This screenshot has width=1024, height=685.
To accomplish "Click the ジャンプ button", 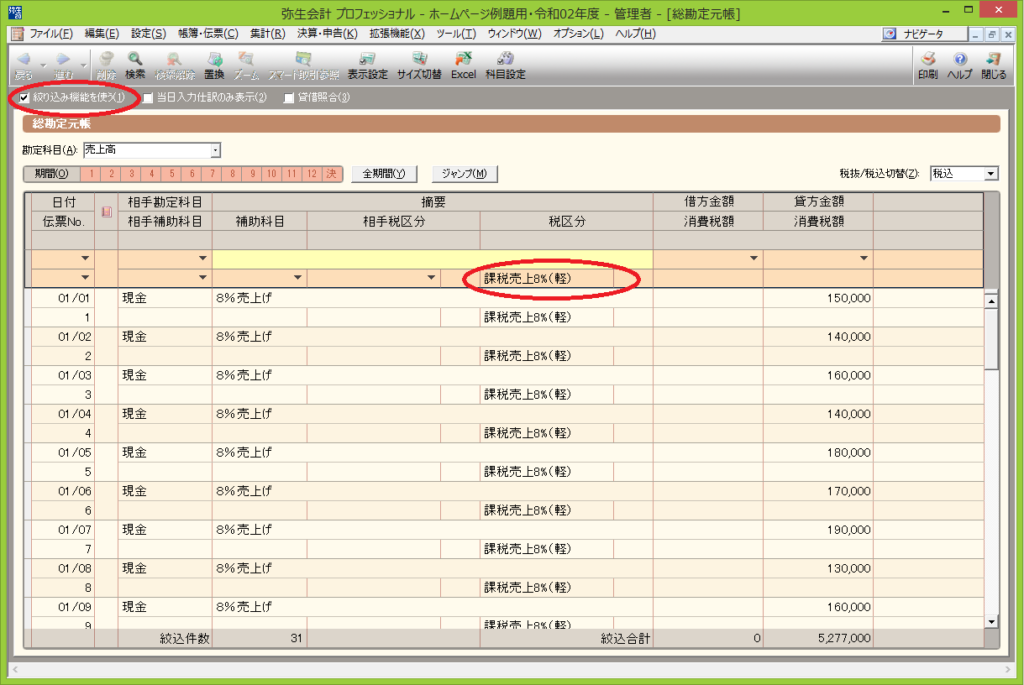I will [464, 173].
